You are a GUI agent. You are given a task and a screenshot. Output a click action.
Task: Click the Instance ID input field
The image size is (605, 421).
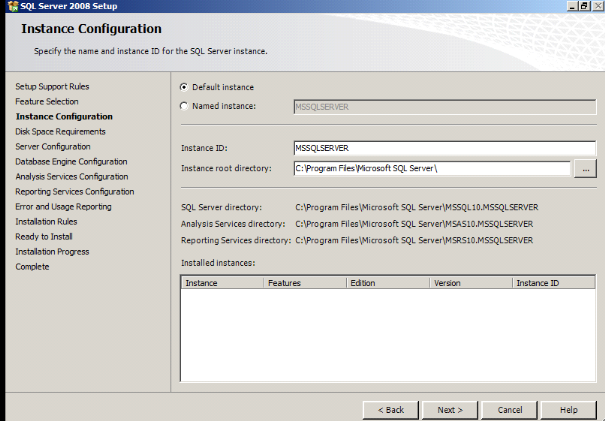(x=444, y=149)
